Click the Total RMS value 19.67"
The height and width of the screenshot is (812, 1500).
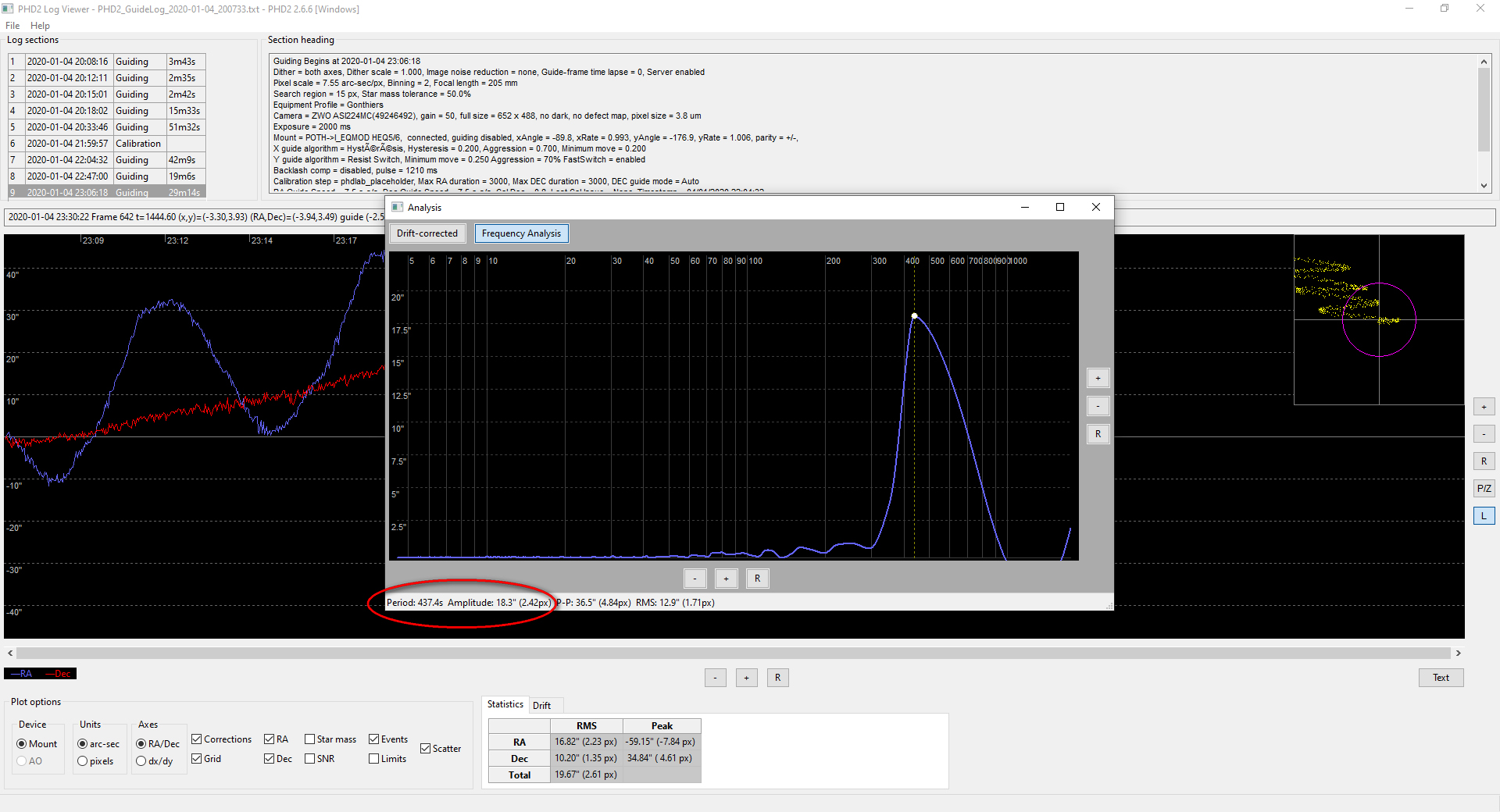point(586,775)
